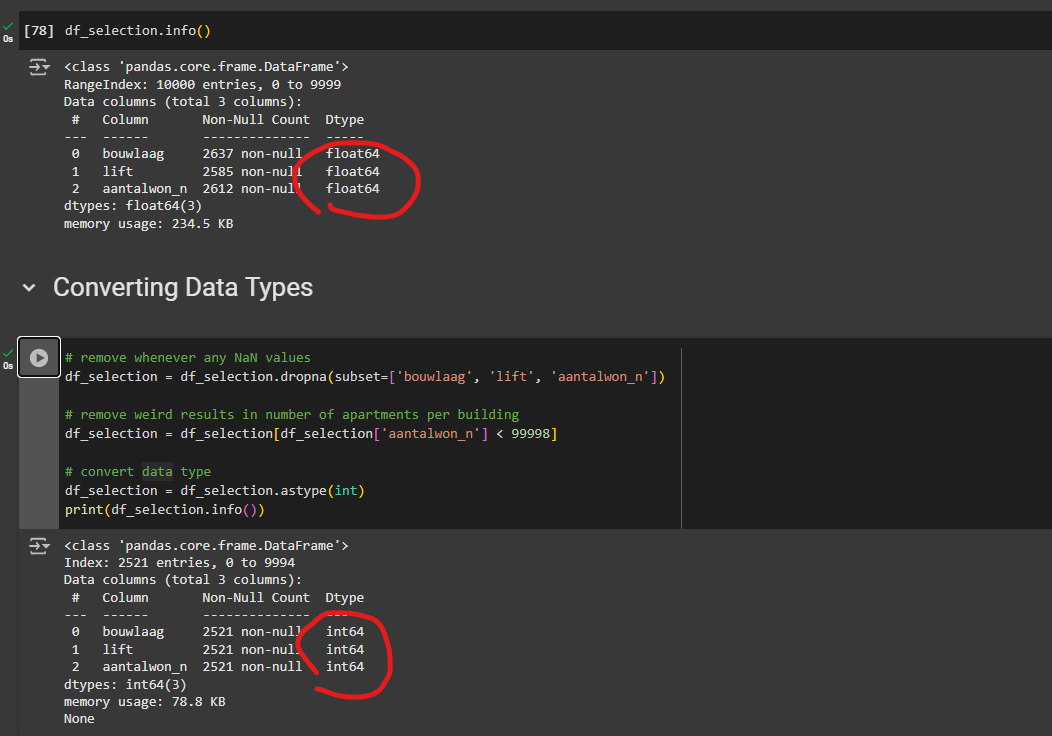The width and height of the screenshot is (1052, 736).
Task: Click green checkmark beside conversion cell
Action: click(x=8, y=353)
